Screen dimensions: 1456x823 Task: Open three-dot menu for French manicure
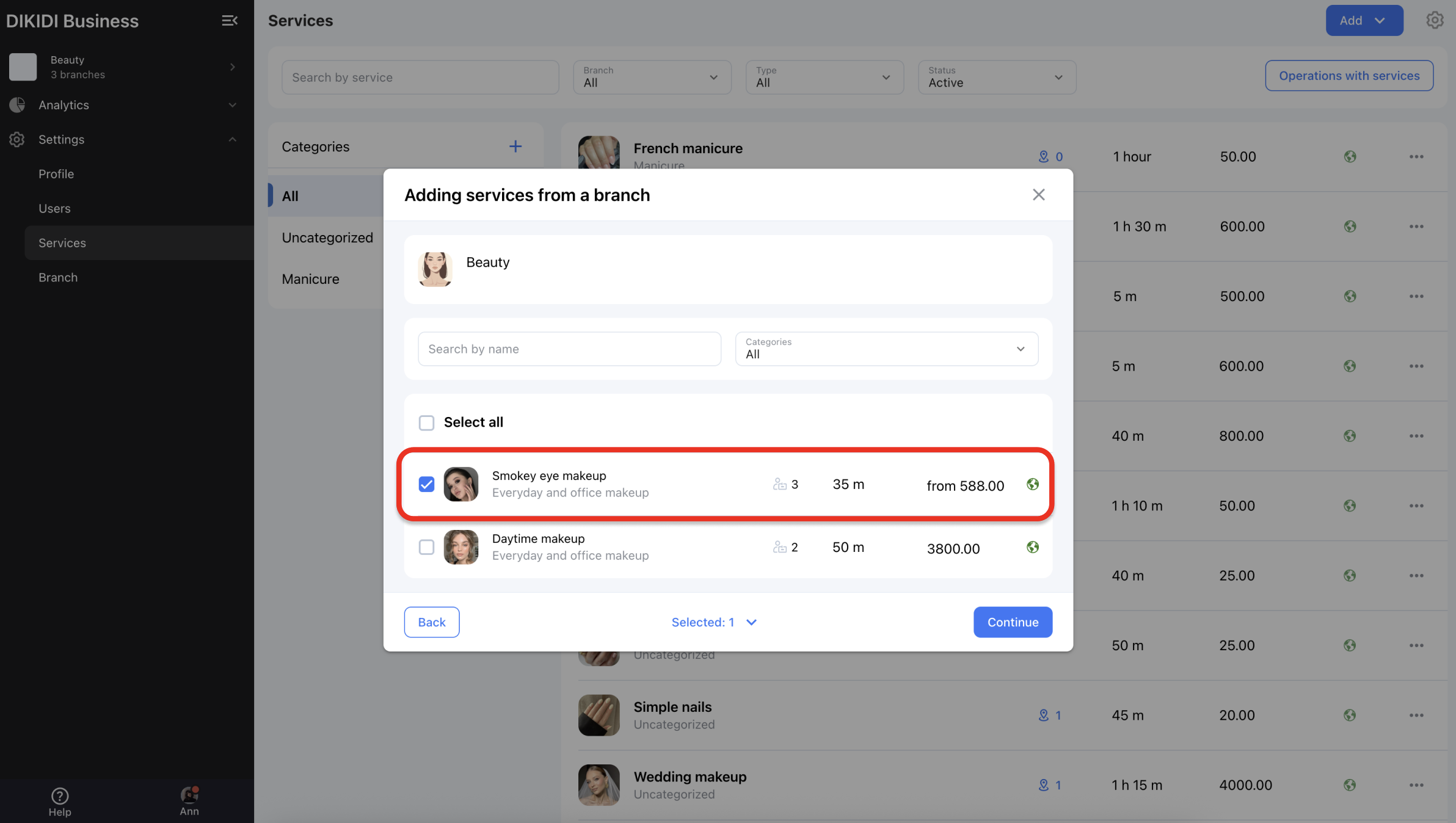coord(1416,157)
